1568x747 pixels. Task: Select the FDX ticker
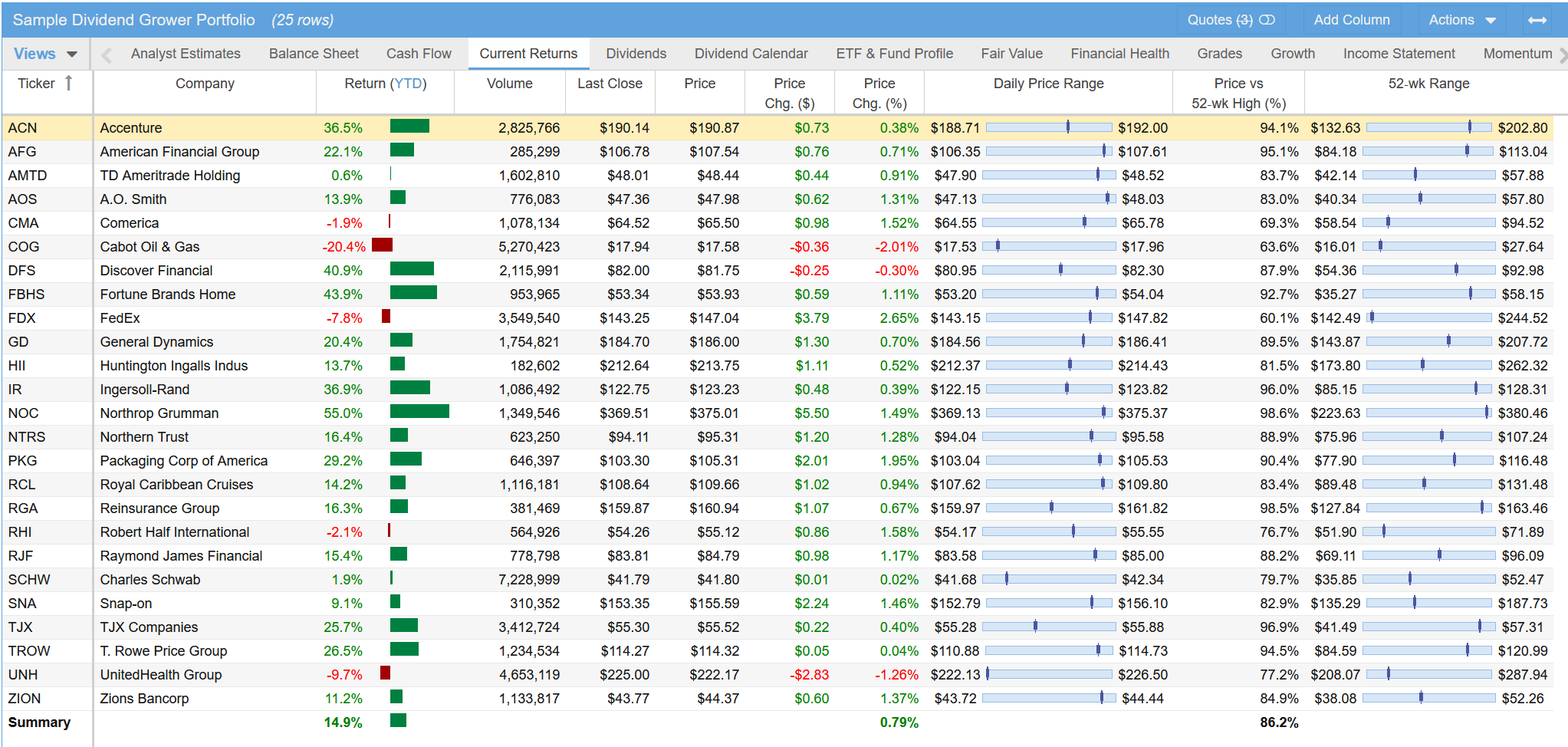21,318
